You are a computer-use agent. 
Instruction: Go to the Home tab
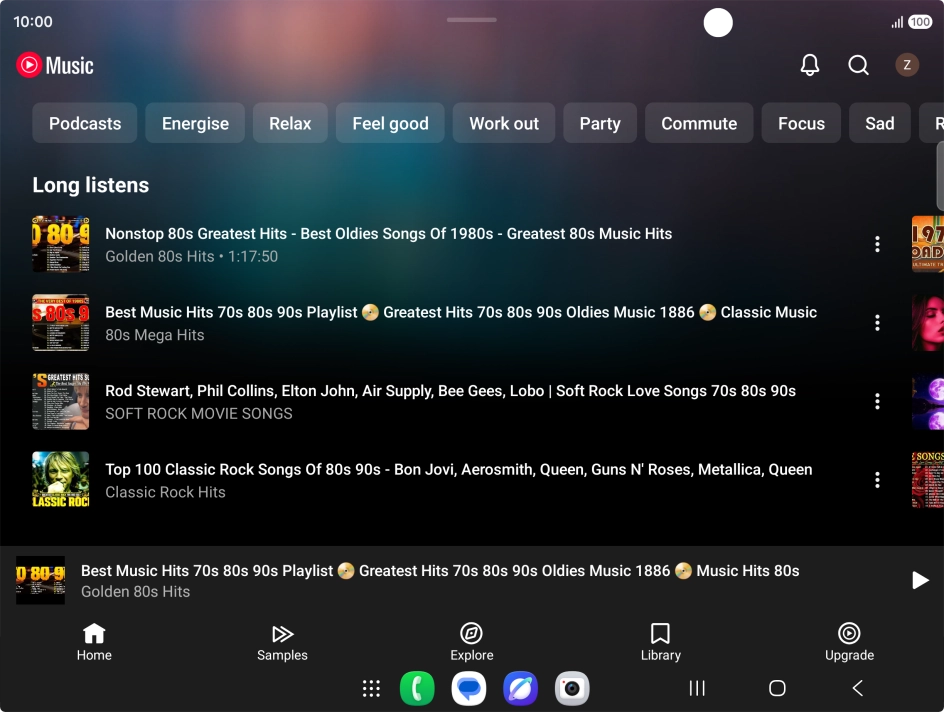[94, 642]
